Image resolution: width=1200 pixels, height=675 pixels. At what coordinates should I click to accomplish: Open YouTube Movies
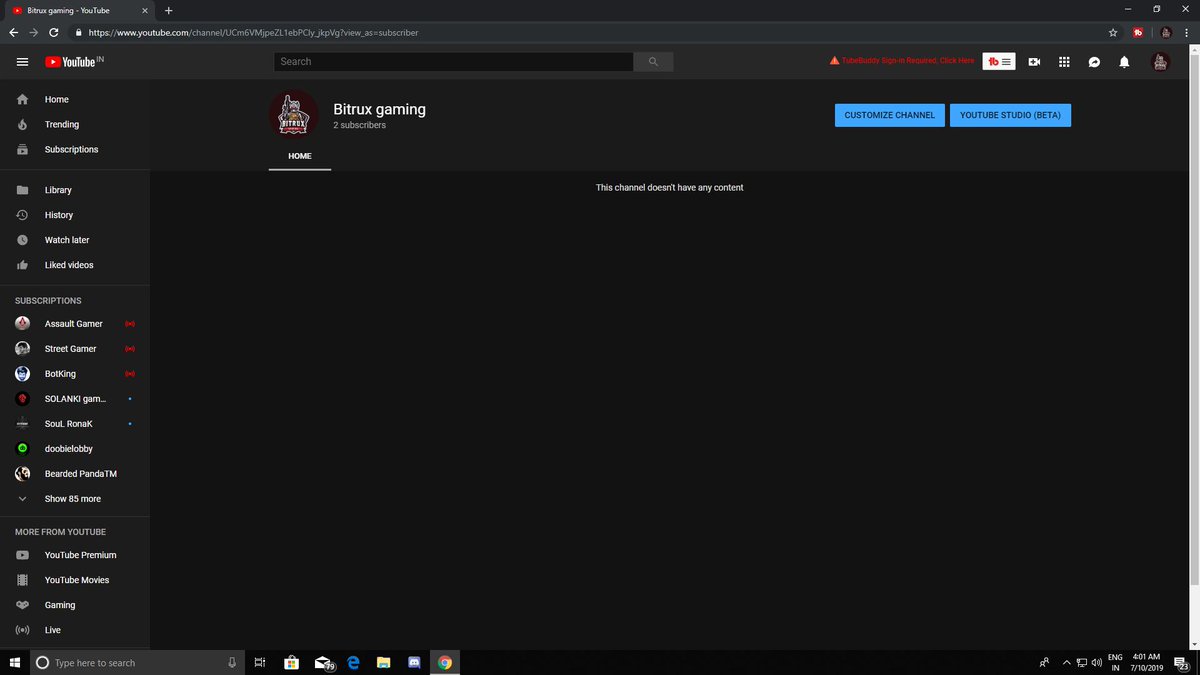point(75,580)
